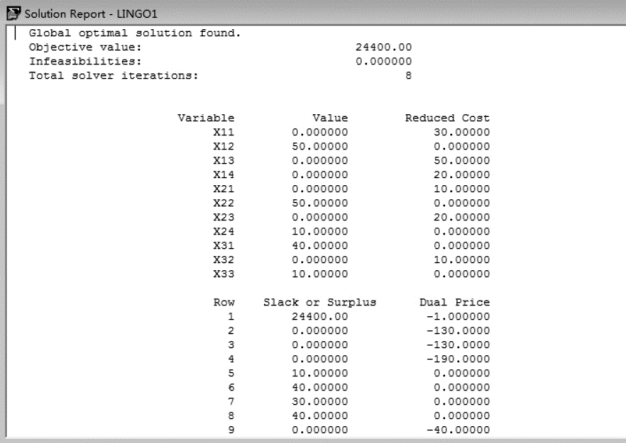This screenshot has height=443, width=626.
Task: Click the Infeasibilities value 0.000000
Action: (383, 61)
